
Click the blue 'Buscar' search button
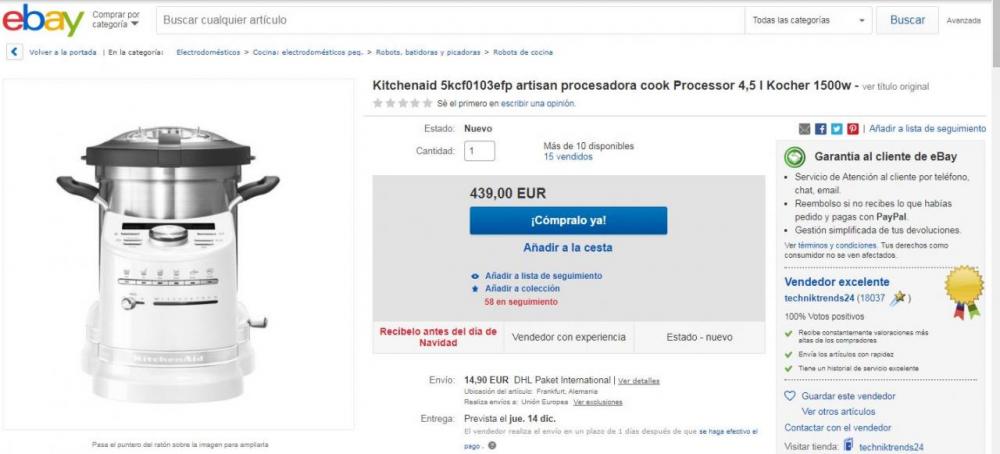point(907,20)
